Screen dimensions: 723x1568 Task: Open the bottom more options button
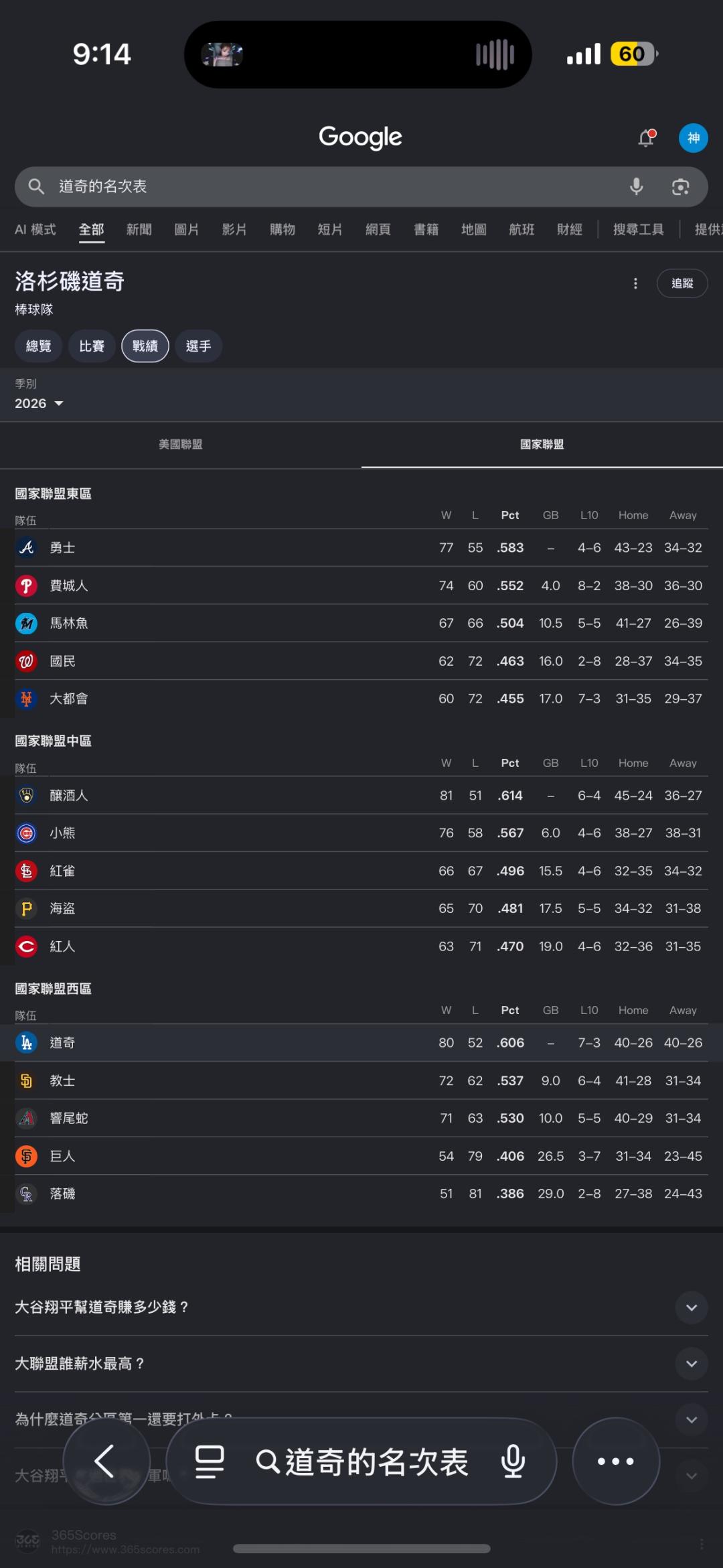point(616,1461)
